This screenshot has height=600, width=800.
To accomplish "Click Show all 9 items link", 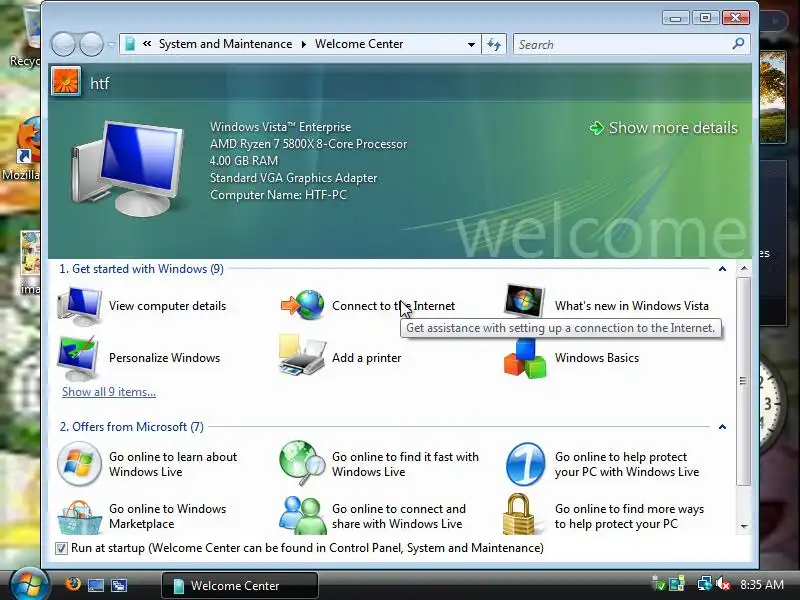I will (109, 392).
